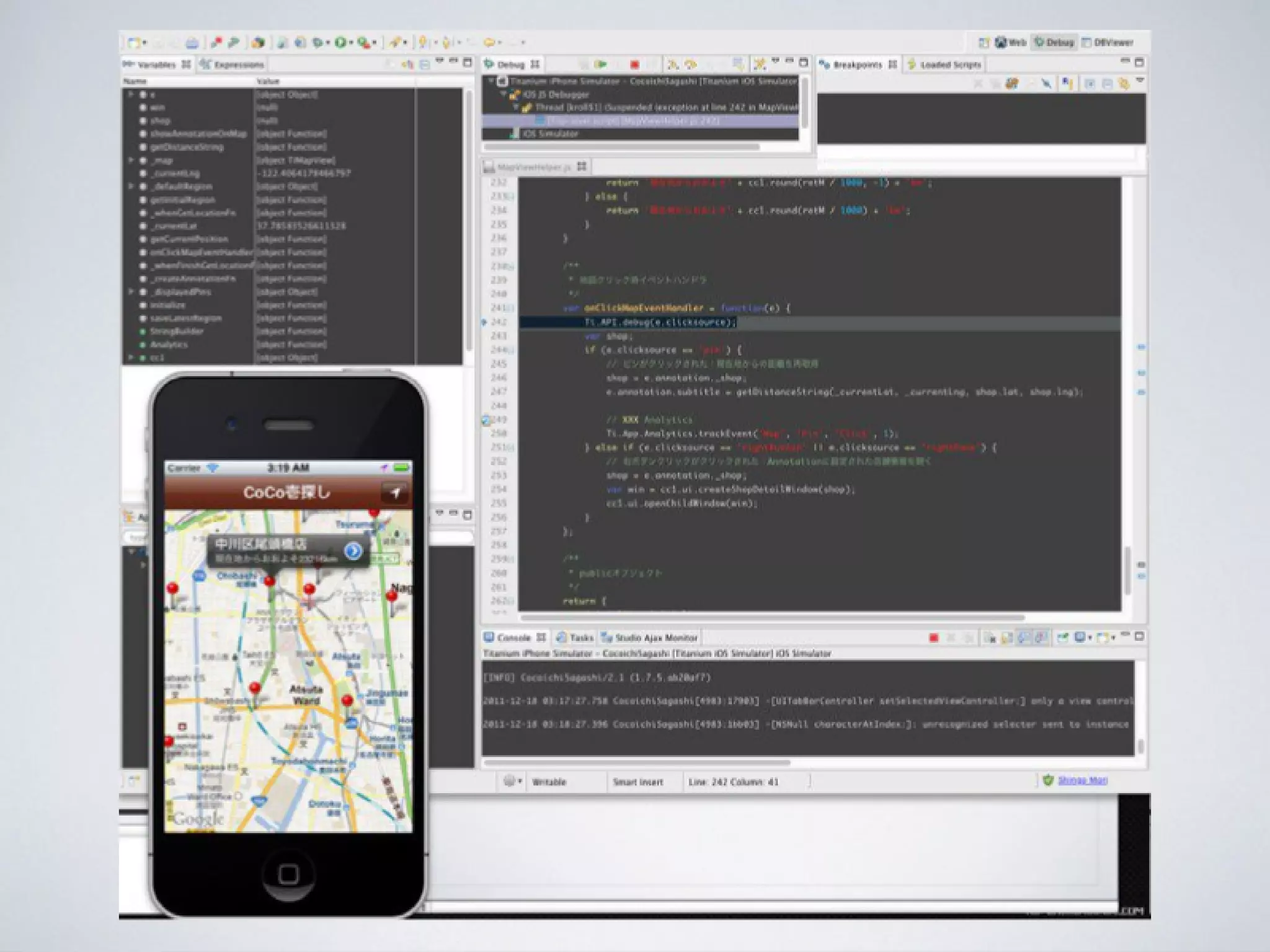The height and width of the screenshot is (952, 1270).
Task: Click the Step Into icon in Debug toolbar
Action: click(673, 64)
